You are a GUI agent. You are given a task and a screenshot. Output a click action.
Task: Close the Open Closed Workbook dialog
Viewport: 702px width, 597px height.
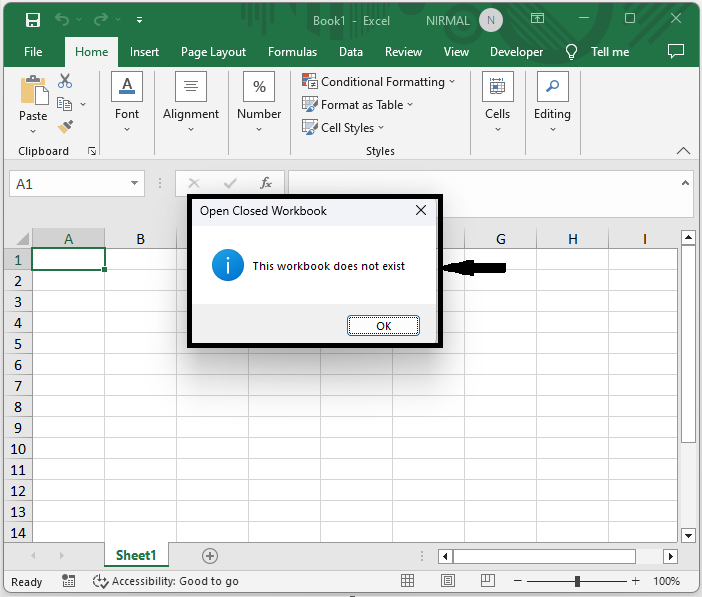click(421, 210)
